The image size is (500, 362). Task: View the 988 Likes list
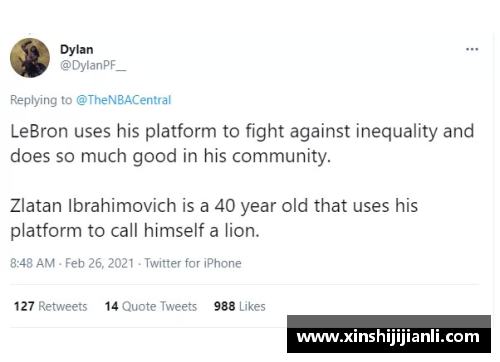(240, 306)
